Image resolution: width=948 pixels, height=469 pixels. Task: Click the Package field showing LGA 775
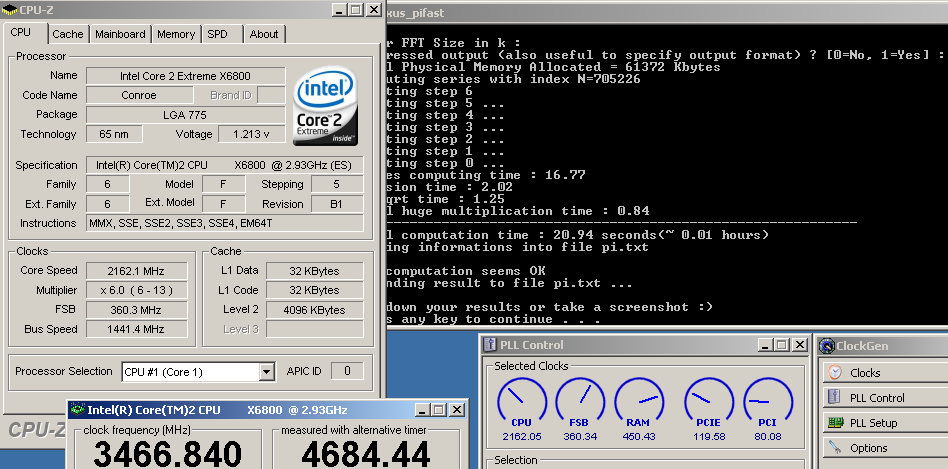[186, 114]
